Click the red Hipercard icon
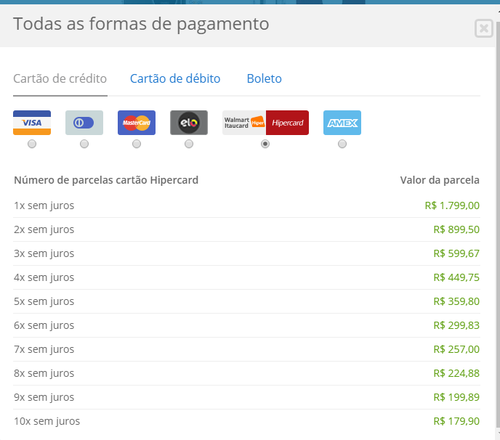This screenshot has width=500, height=440. pos(287,123)
